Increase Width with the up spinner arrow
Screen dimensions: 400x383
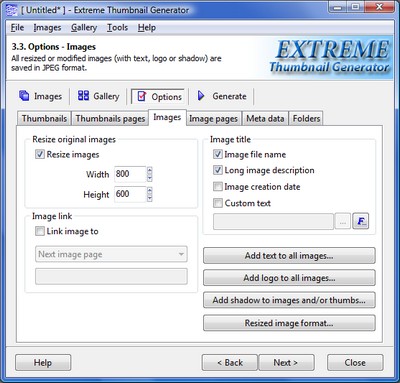(x=150, y=170)
